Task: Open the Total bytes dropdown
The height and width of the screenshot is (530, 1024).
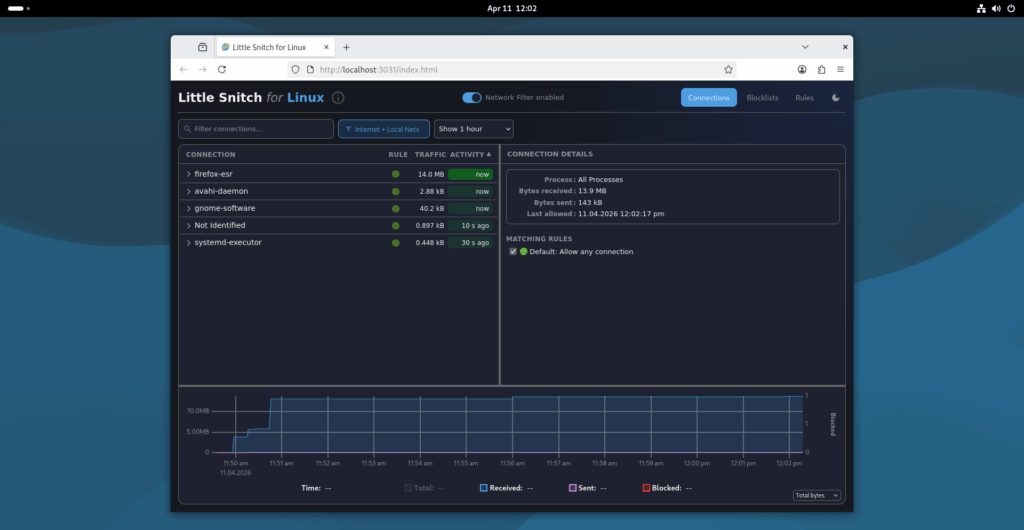Action: 817,495
